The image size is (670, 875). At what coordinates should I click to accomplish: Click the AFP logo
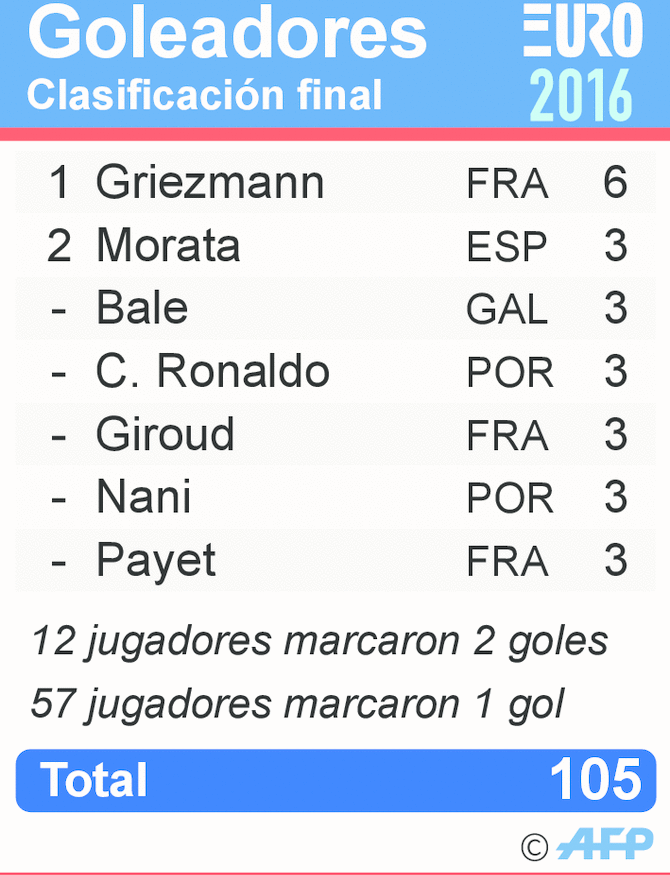pos(604,845)
